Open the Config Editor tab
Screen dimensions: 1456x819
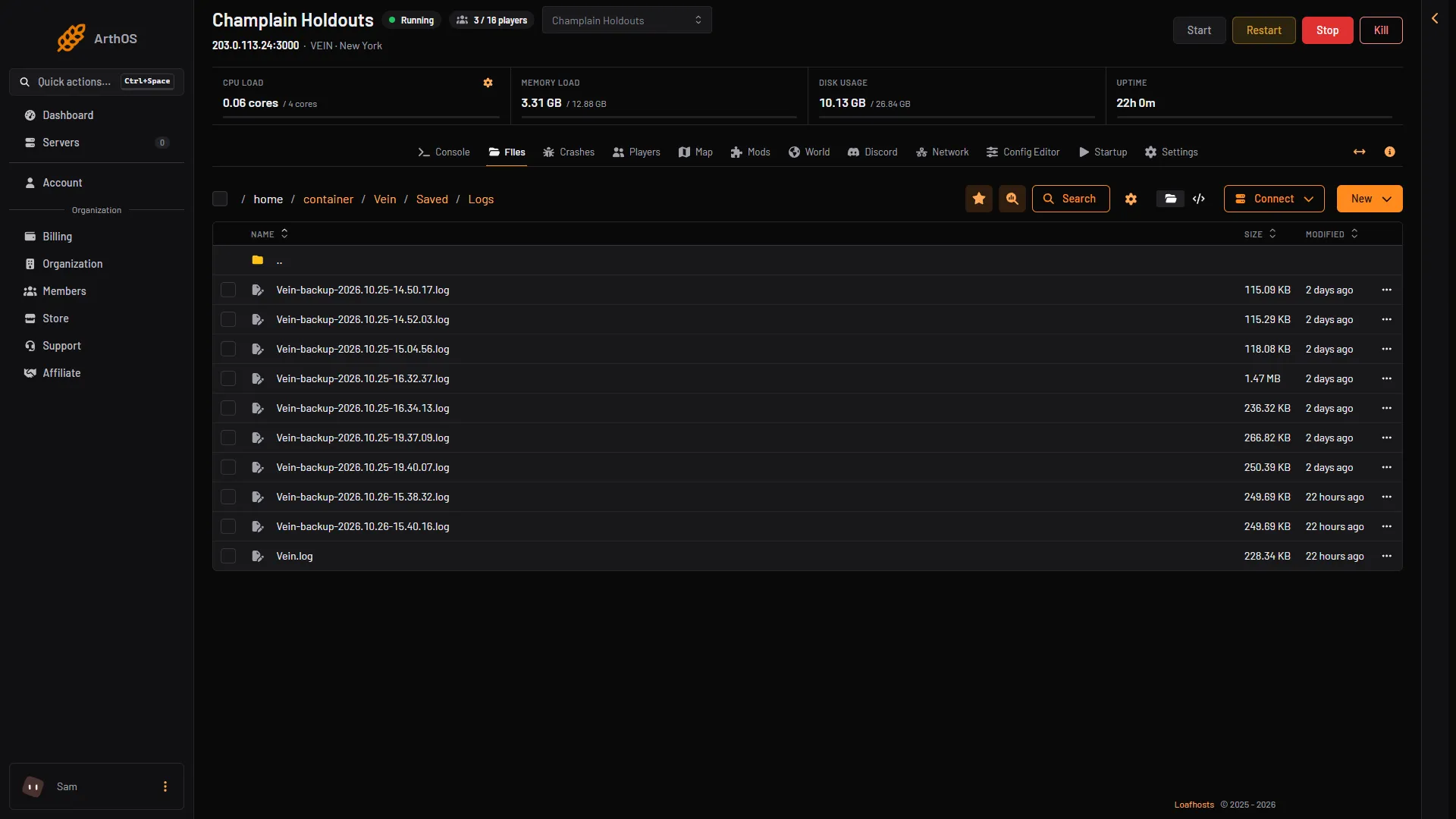(1023, 152)
